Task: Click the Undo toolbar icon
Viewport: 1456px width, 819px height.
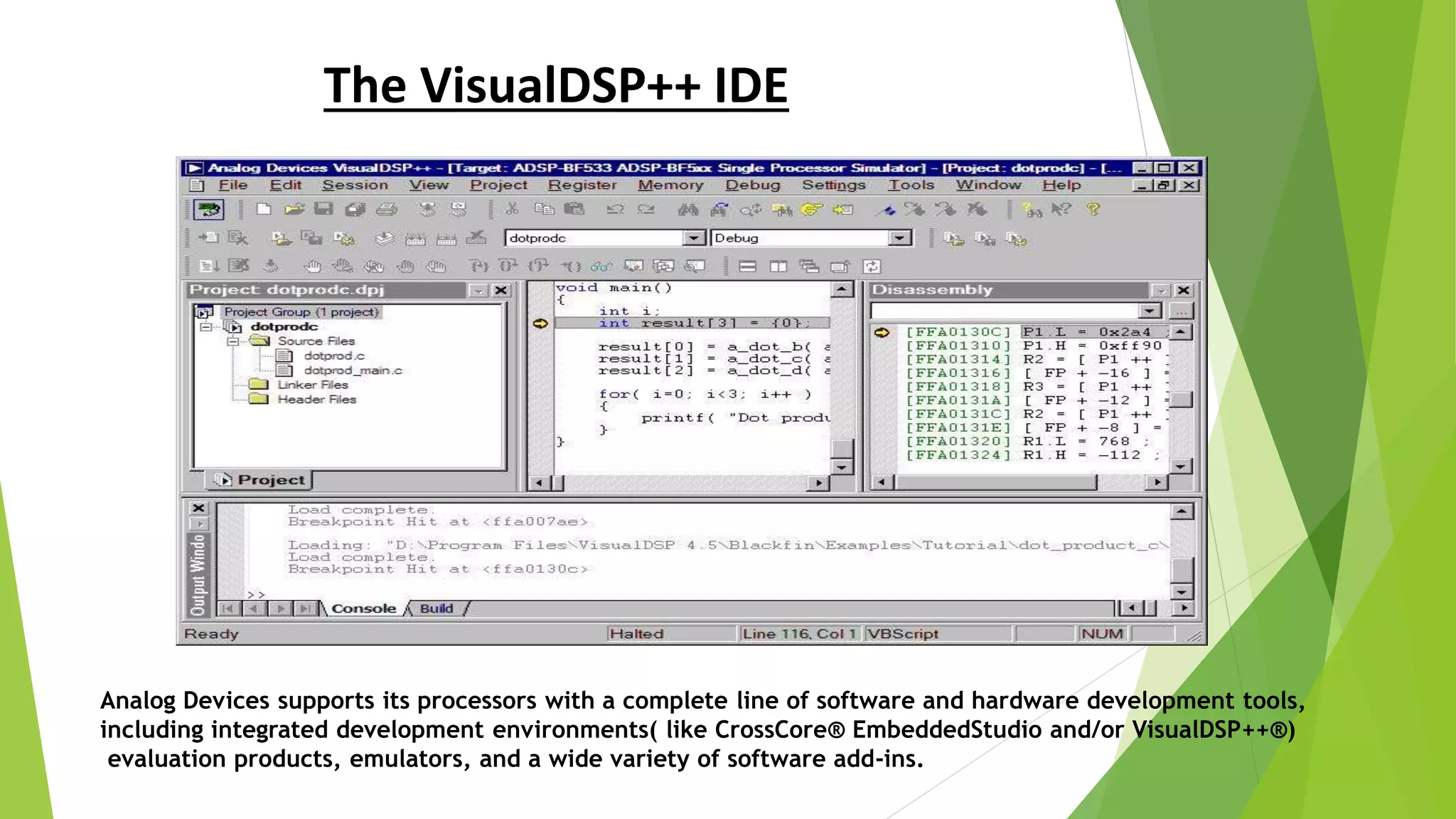Action: click(x=615, y=209)
